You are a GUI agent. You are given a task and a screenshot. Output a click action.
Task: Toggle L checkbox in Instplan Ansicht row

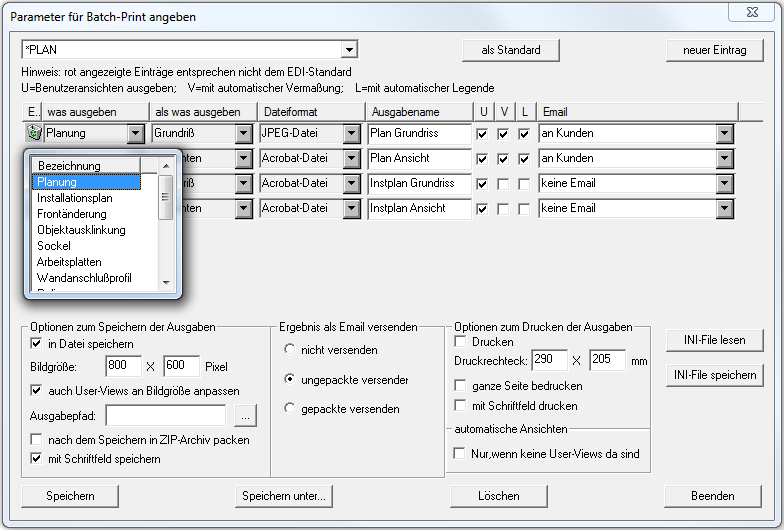tap(524, 209)
